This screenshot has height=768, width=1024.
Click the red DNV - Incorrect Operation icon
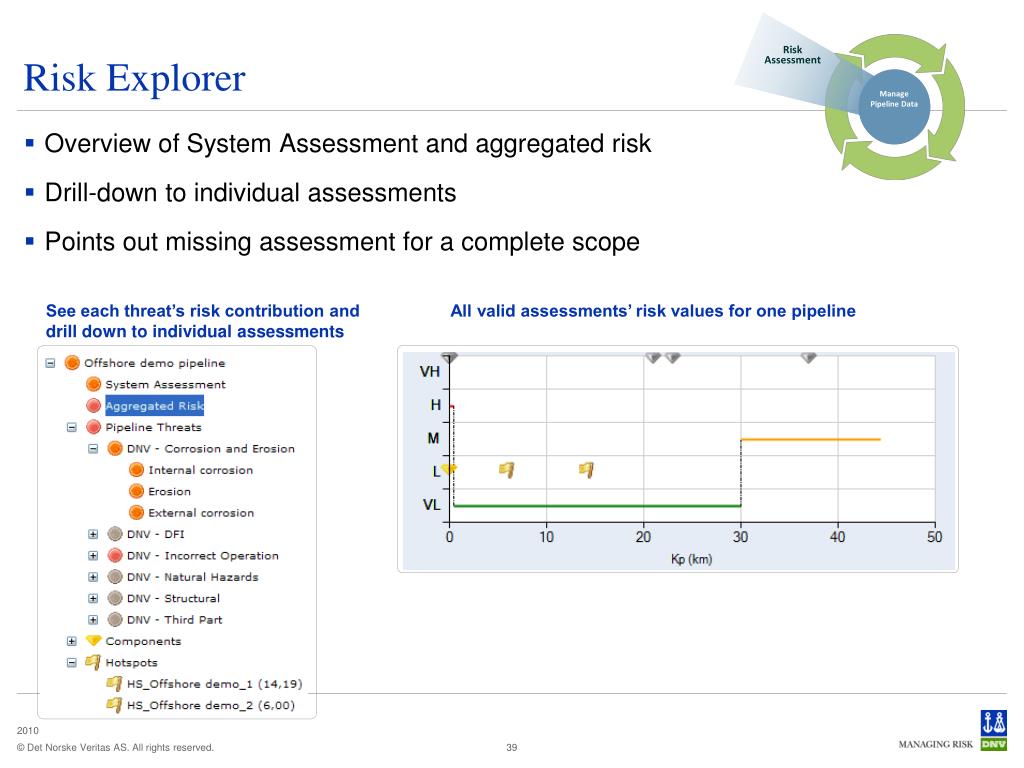pyautogui.click(x=115, y=556)
